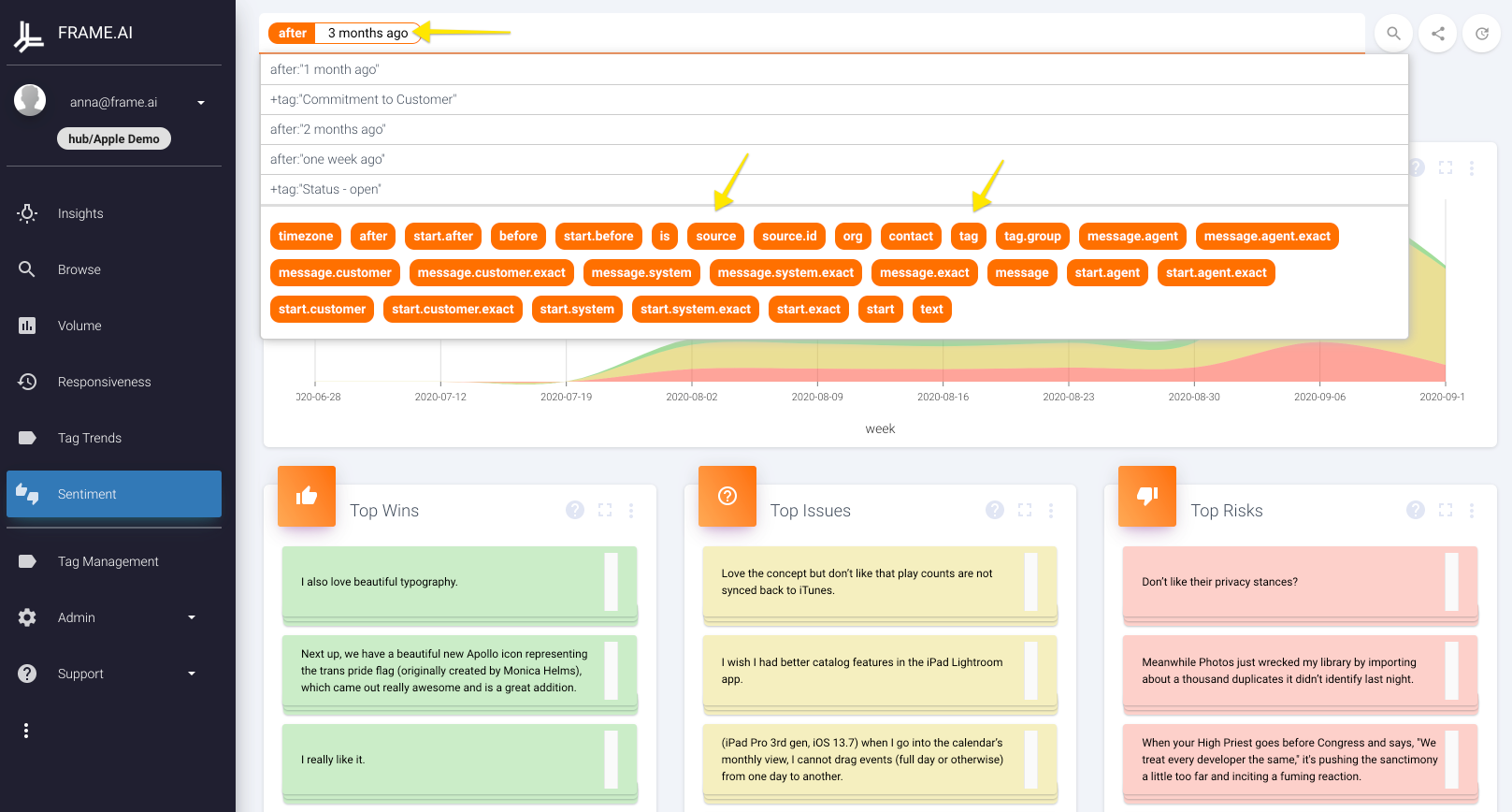Click the search magnifier icon button
This screenshot has width=1512, height=812.
point(1393,34)
